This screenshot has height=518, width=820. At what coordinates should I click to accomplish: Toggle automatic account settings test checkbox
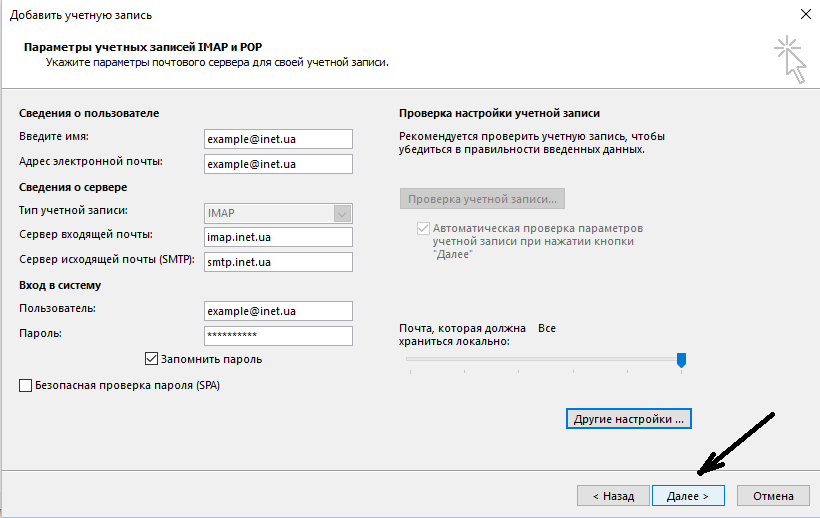[x=423, y=228]
